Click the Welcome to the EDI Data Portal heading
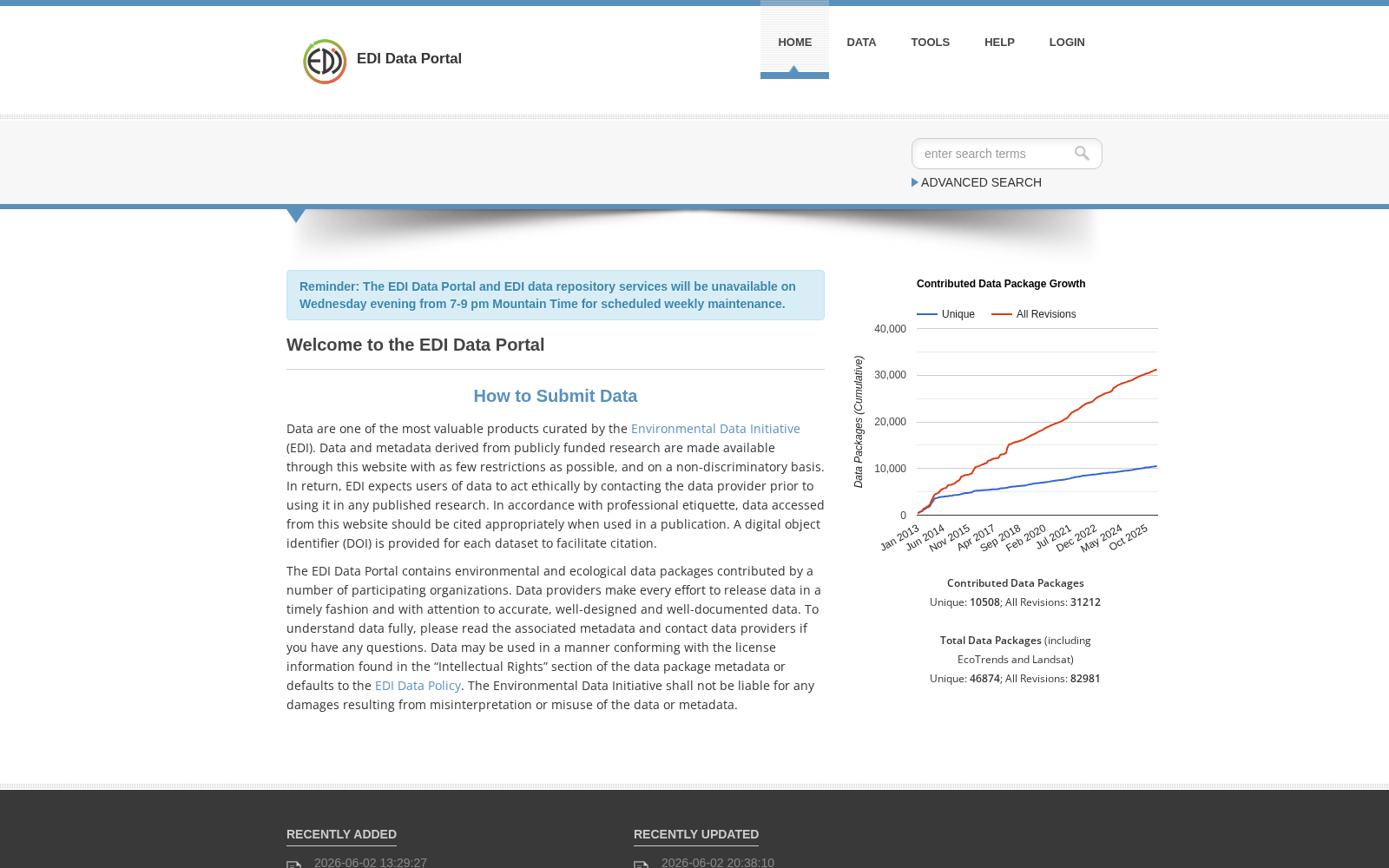The width and height of the screenshot is (1389, 868). point(415,345)
